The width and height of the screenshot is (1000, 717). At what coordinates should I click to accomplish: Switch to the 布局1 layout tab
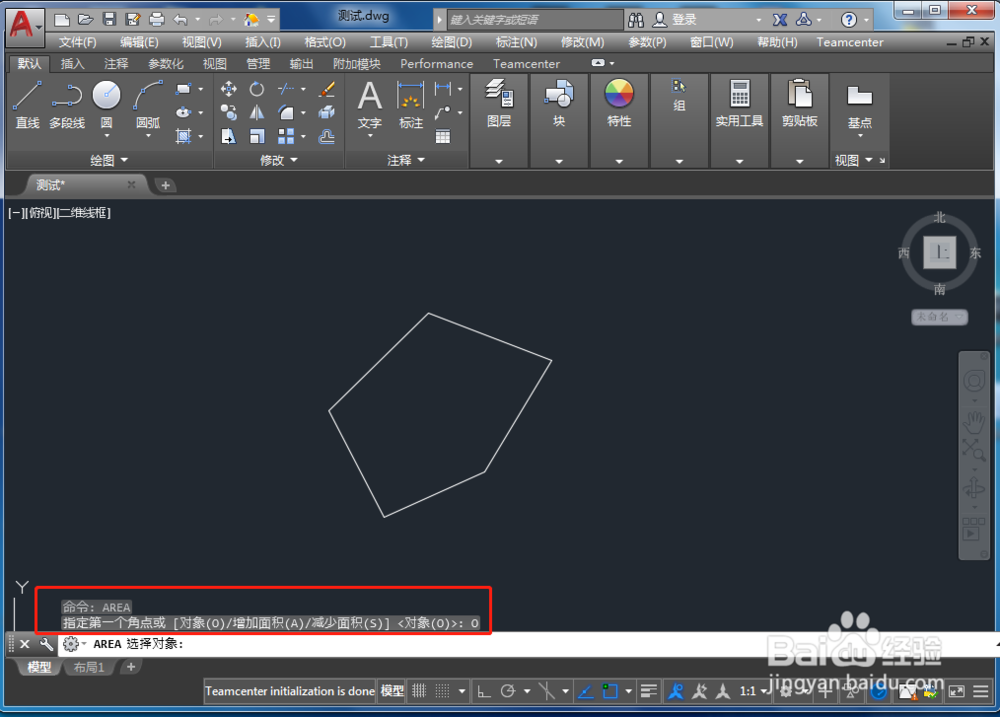89,667
